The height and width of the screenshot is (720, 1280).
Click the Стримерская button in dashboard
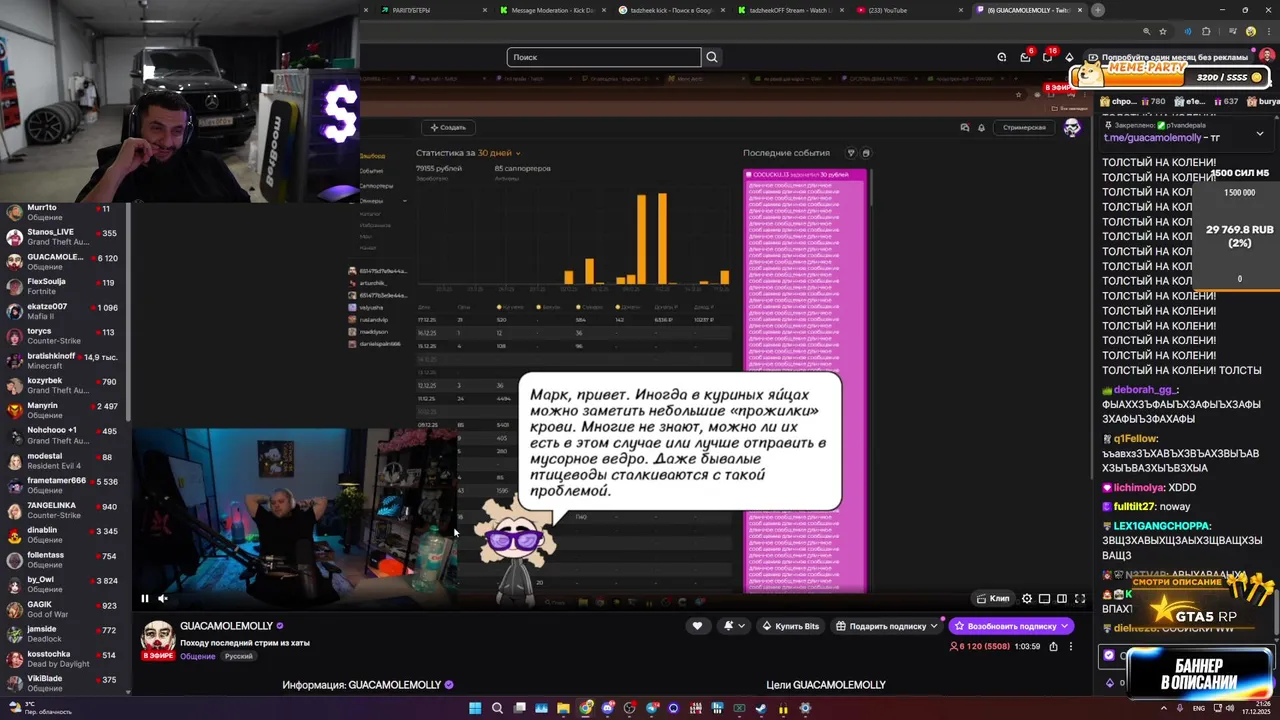click(1024, 127)
